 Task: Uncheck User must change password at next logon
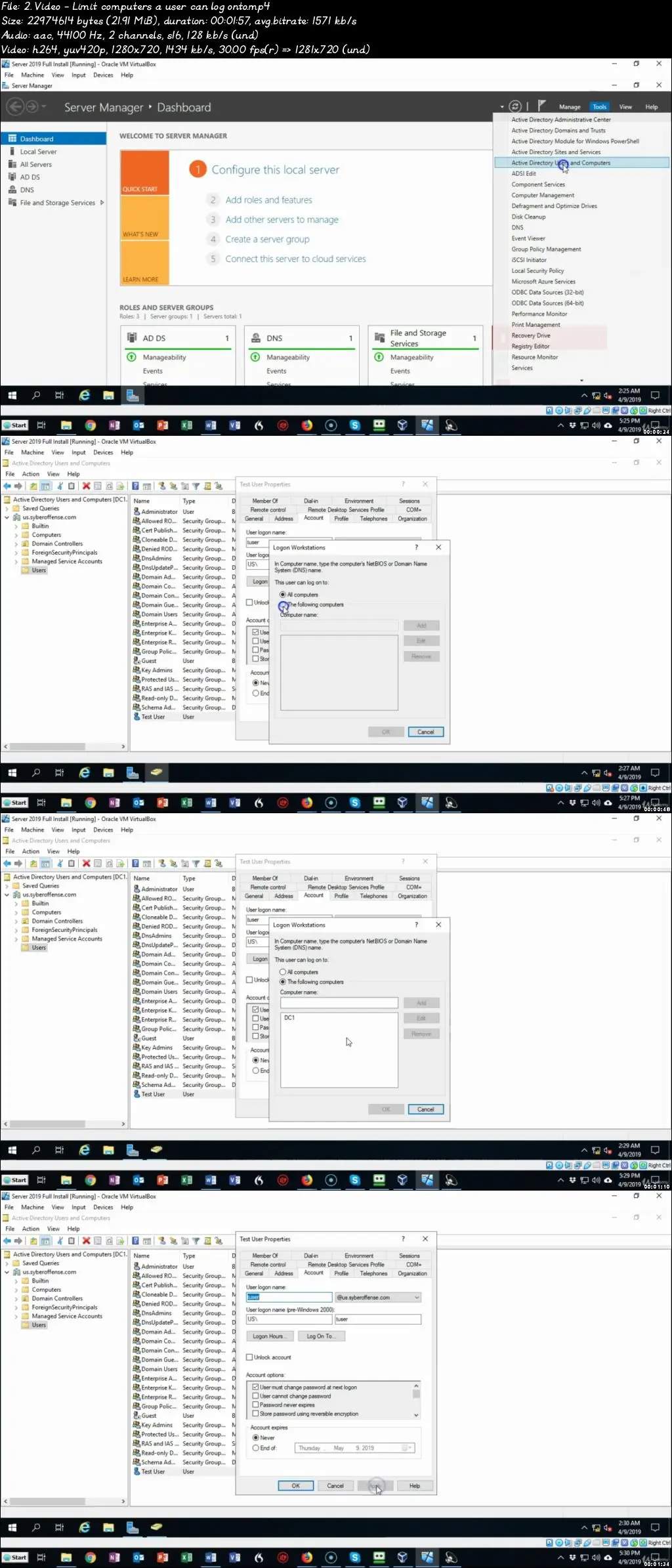[x=256, y=1387]
